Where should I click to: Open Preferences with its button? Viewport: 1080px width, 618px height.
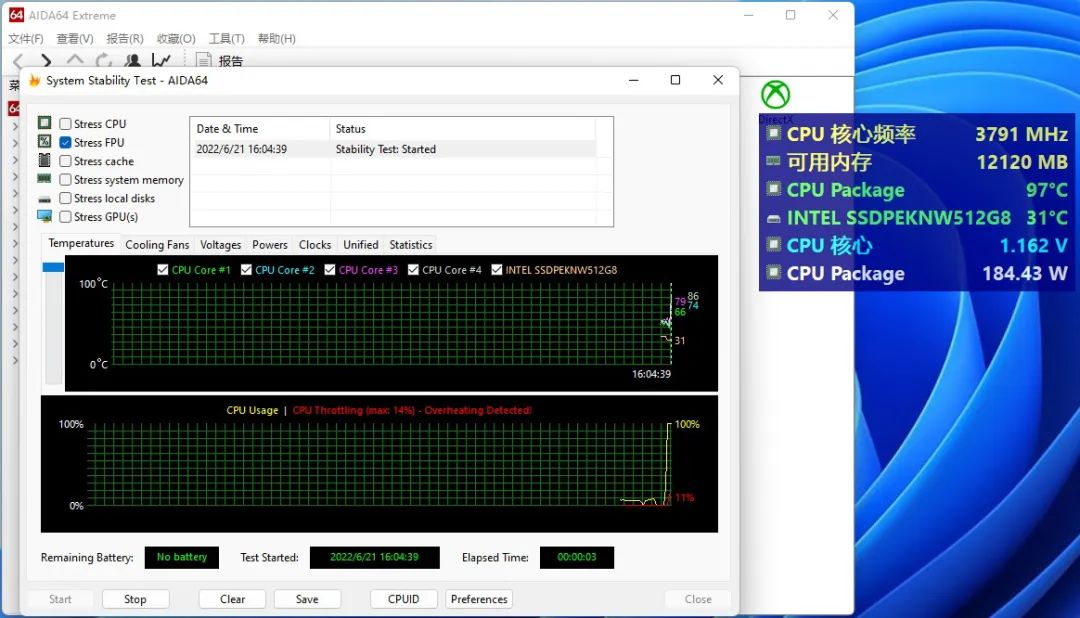(x=479, y=598)
